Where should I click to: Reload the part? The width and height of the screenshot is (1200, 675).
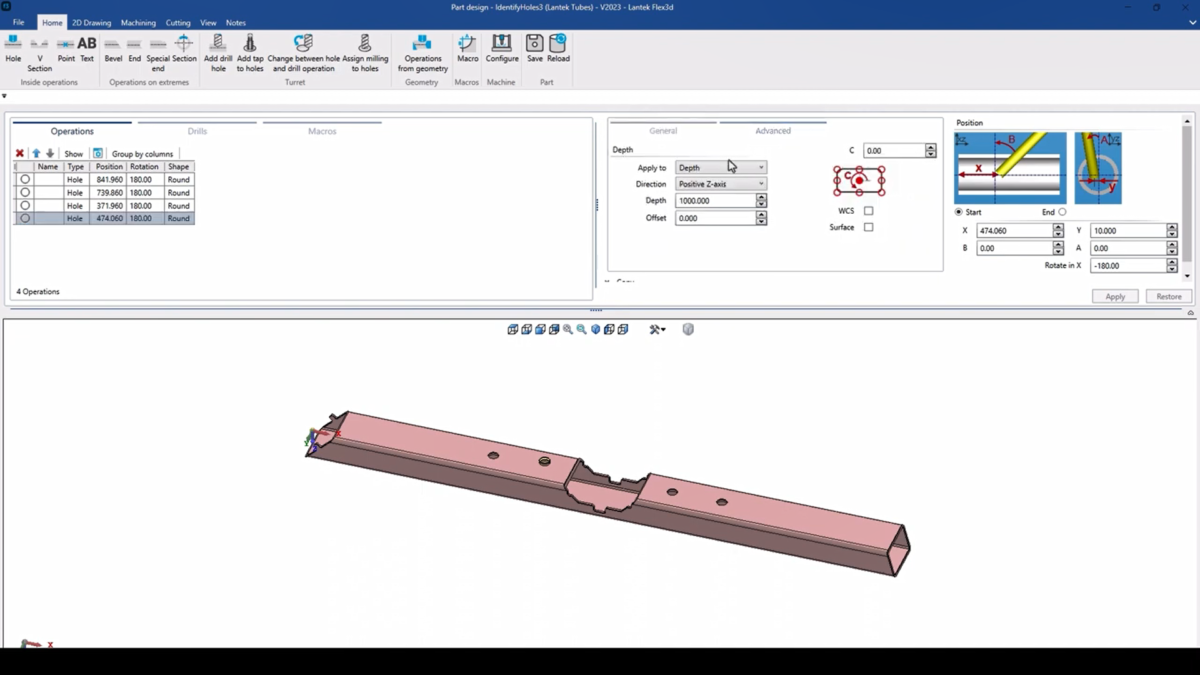[558, 50]
